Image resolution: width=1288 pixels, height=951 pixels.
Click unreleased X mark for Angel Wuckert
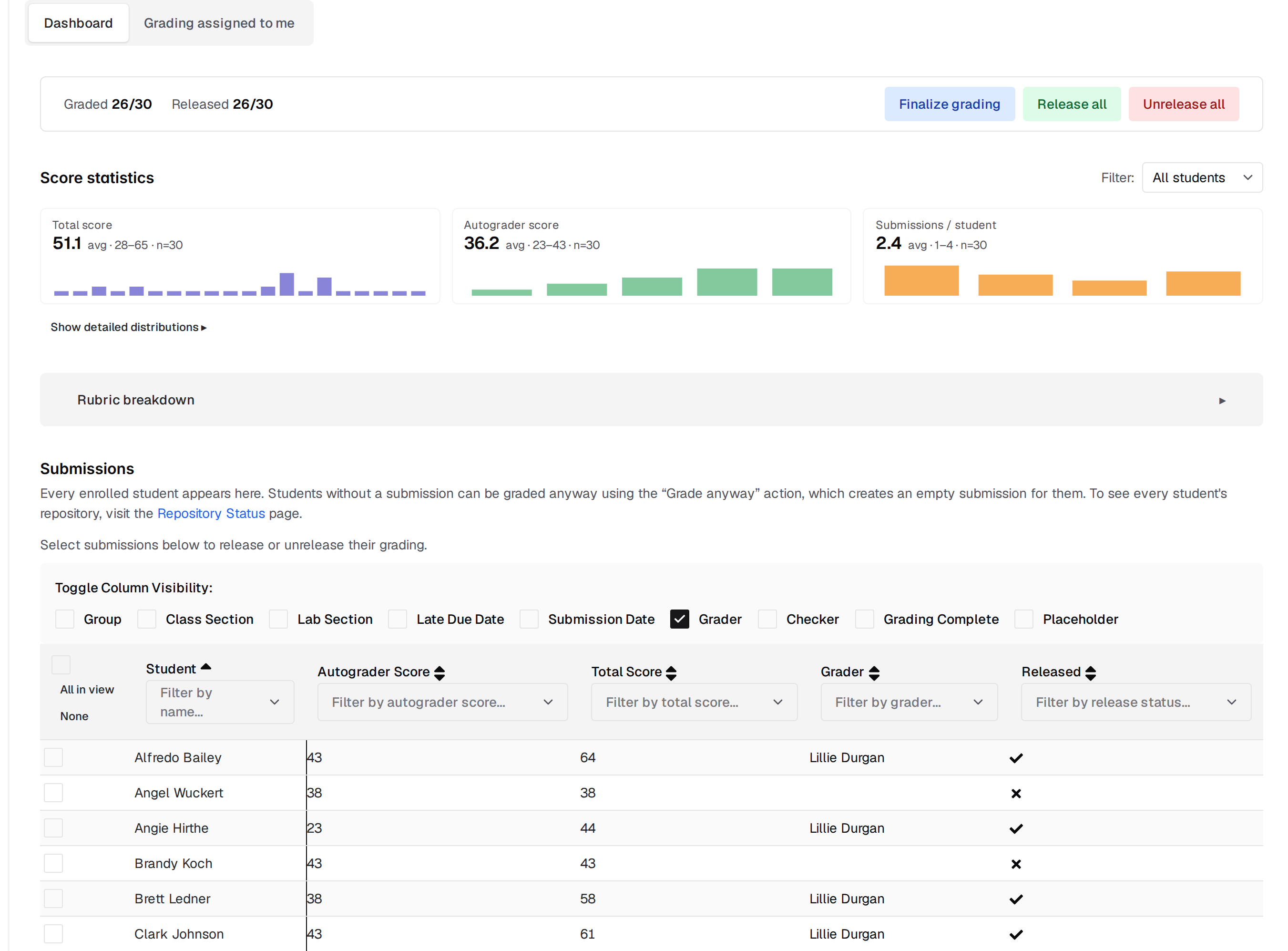click(1016, 794)
